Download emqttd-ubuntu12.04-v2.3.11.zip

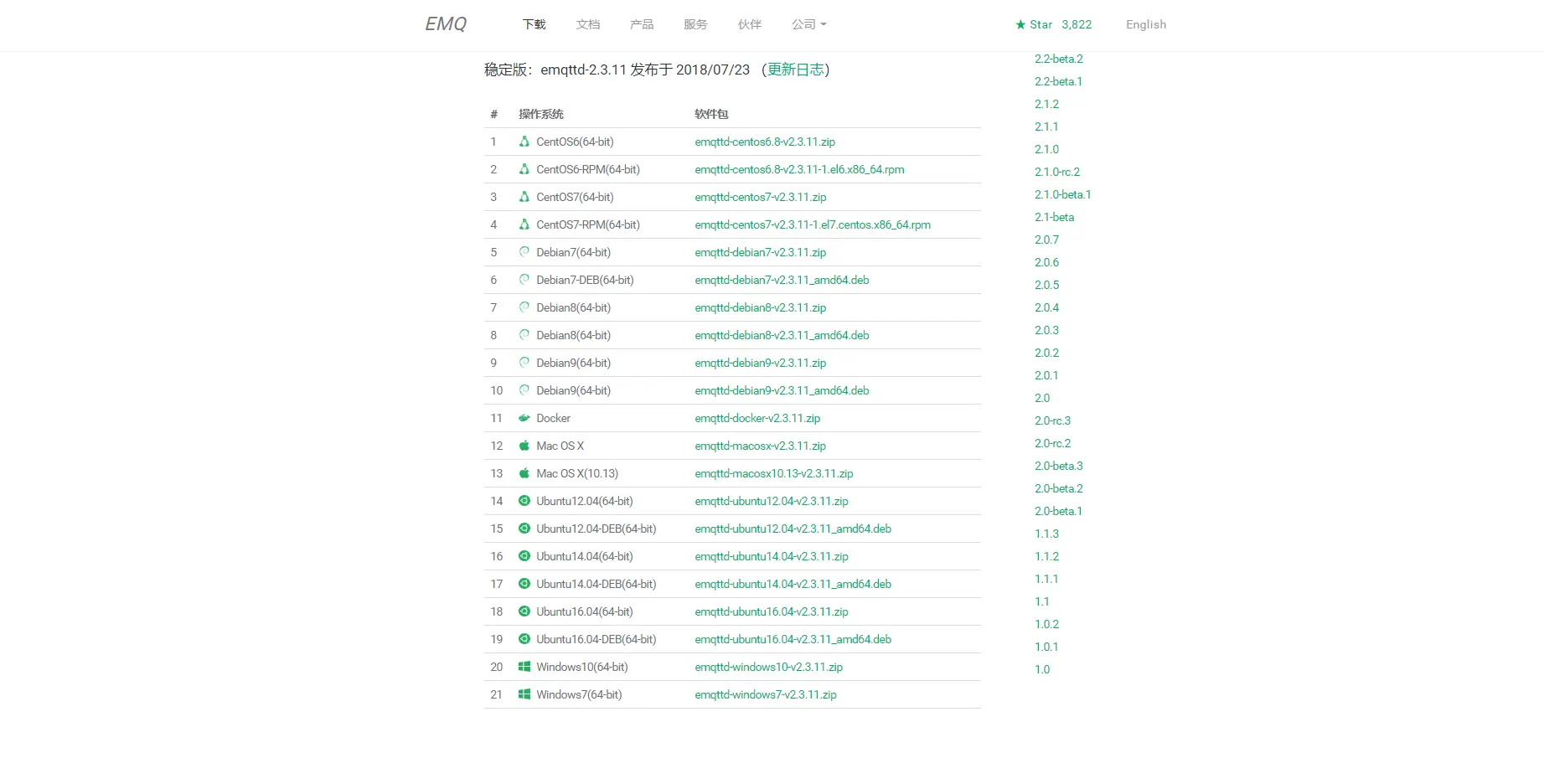coord(772,501)
